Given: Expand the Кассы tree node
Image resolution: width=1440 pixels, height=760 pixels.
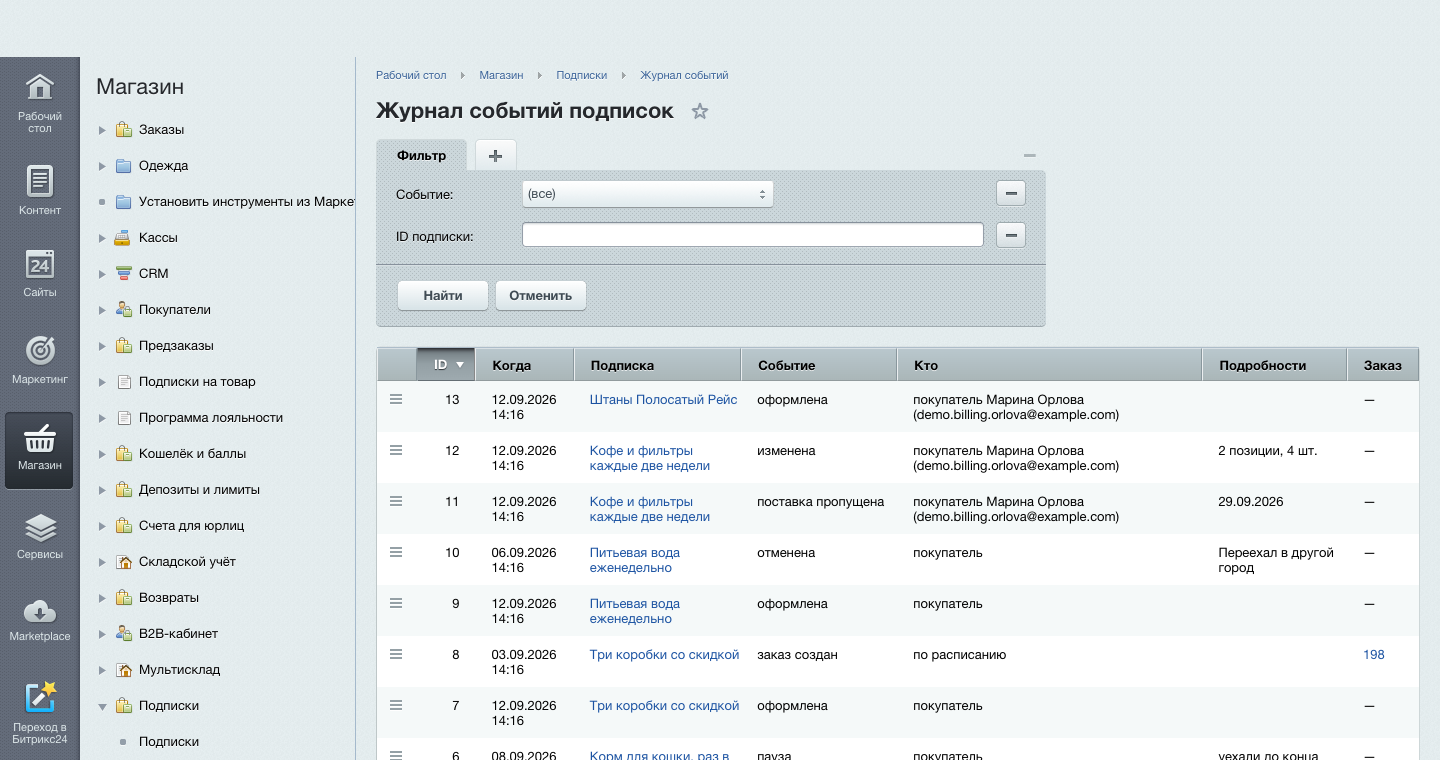Looking at the screenshot, I should pos(102,238).
